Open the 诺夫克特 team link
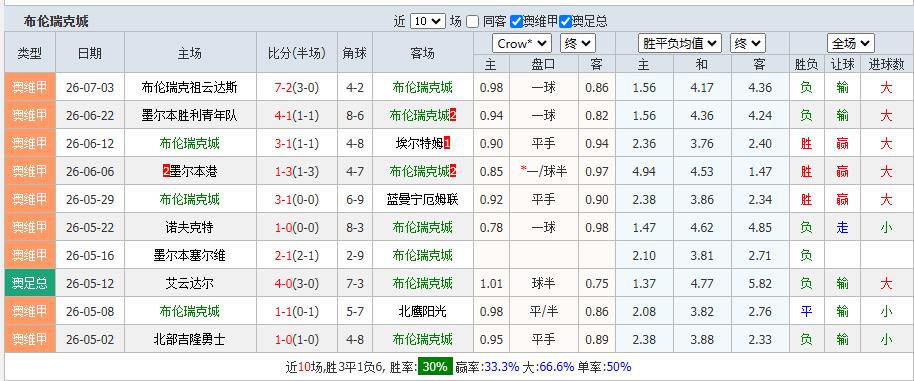 [190, 228]
